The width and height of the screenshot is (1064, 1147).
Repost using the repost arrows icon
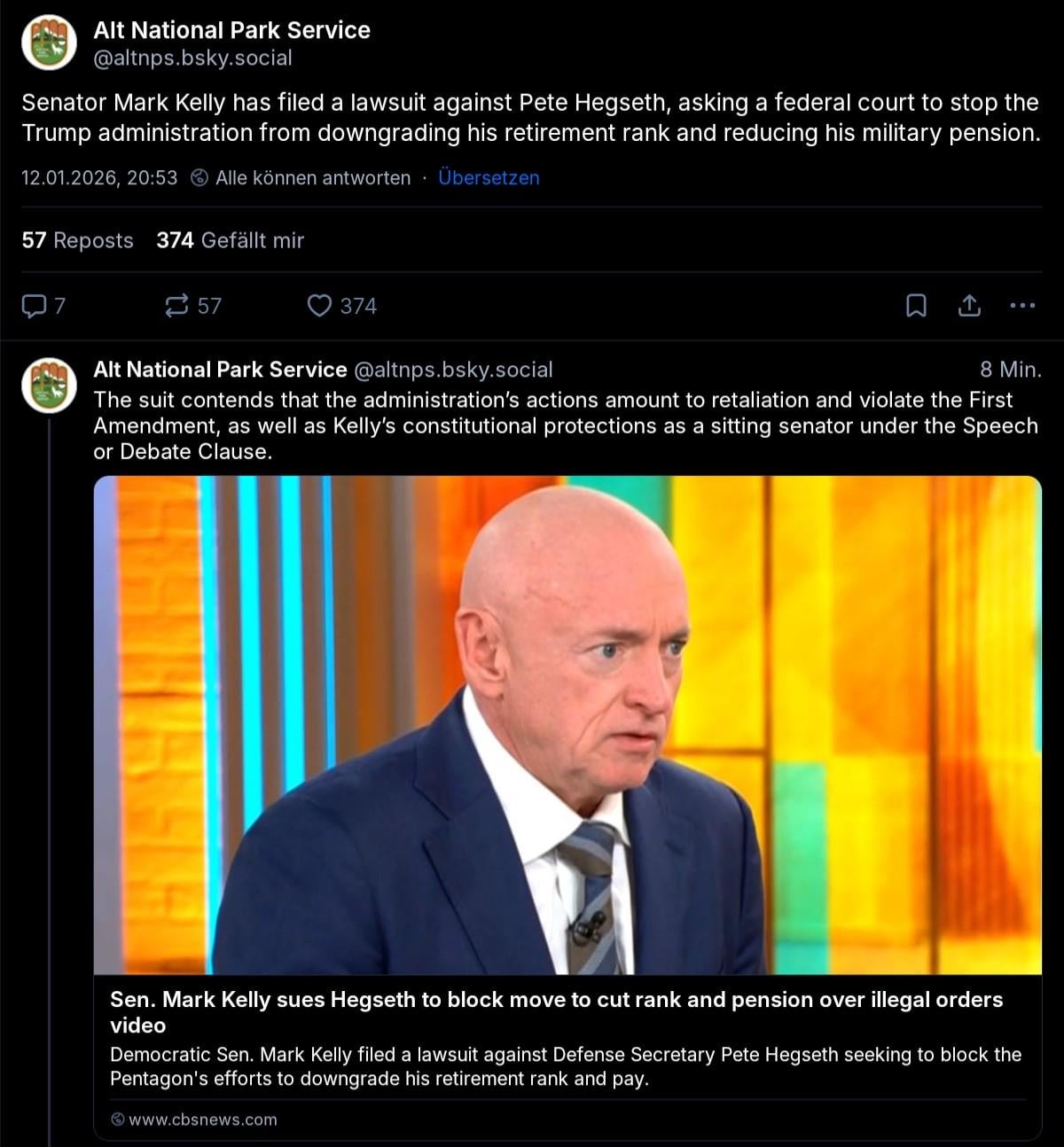tap(176, 306)
